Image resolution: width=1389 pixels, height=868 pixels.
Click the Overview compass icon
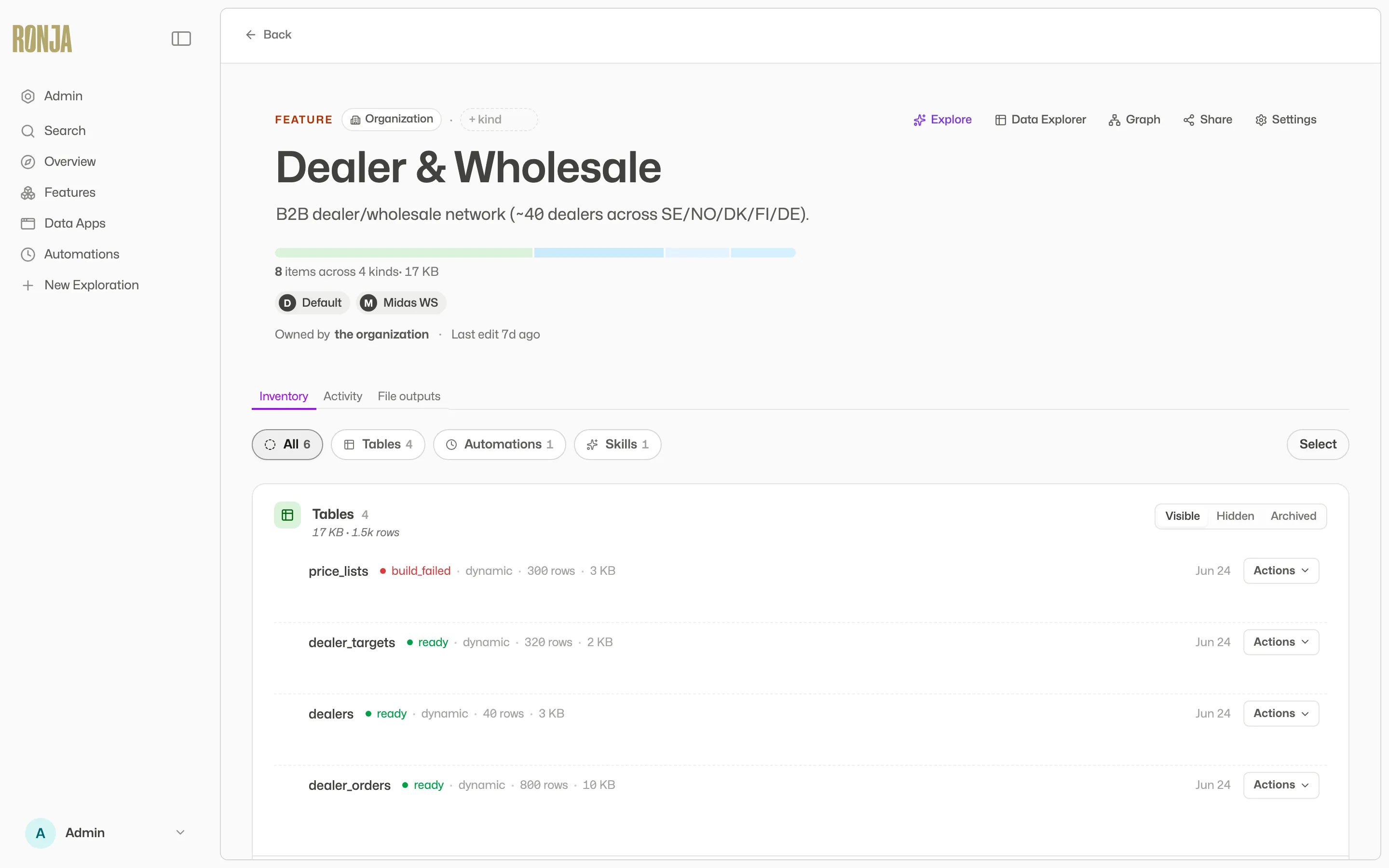pos(28,162)
